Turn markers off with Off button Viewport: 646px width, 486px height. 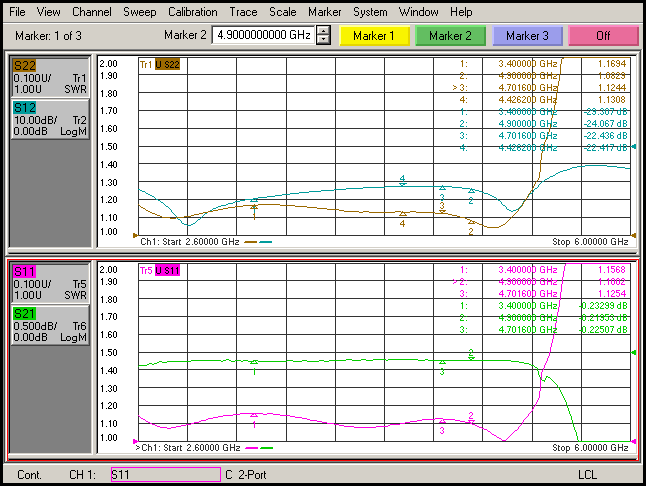pyautogui.click(x=603, y=36)
